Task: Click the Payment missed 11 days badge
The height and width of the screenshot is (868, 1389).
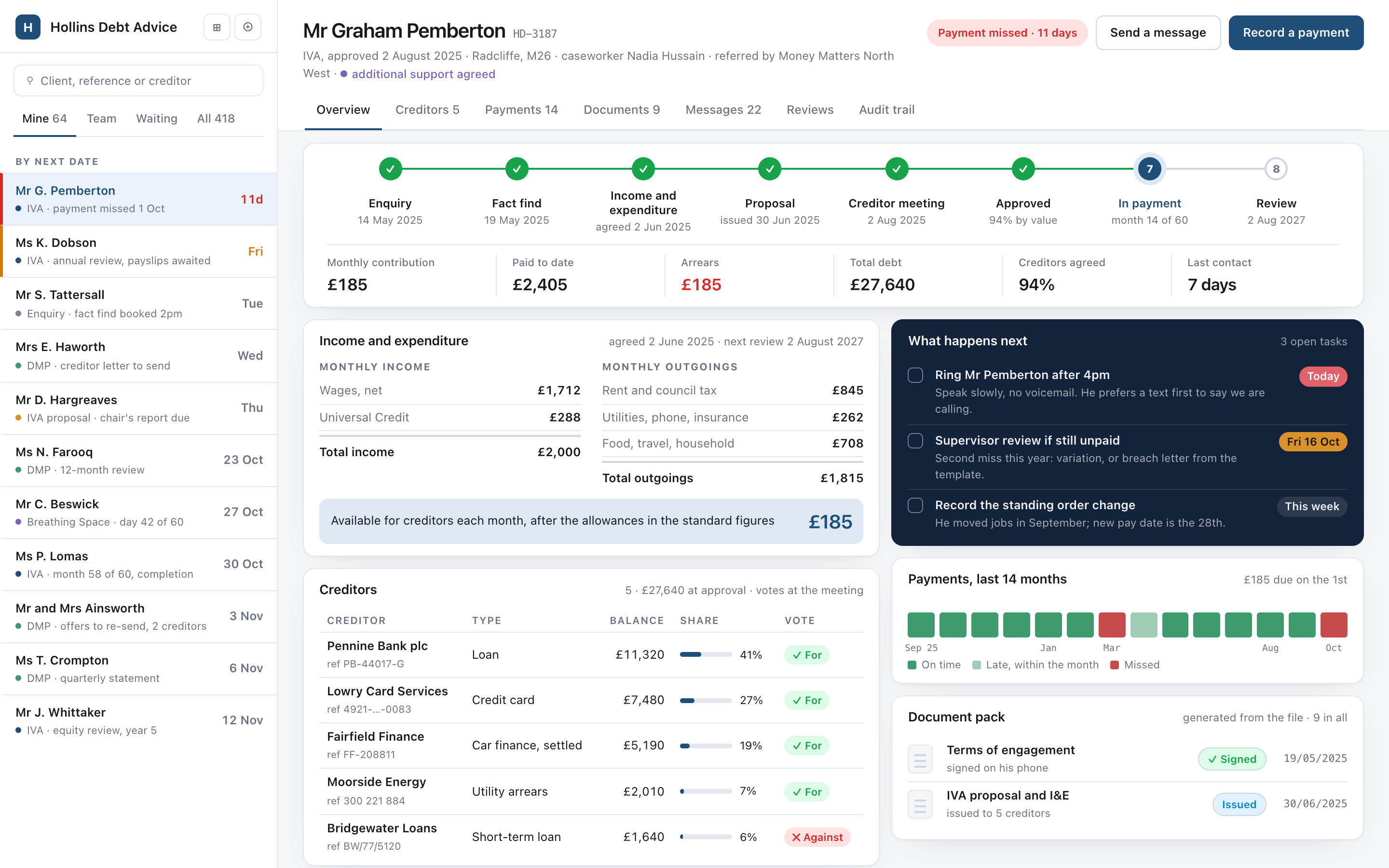Action: pos(1008,33)
